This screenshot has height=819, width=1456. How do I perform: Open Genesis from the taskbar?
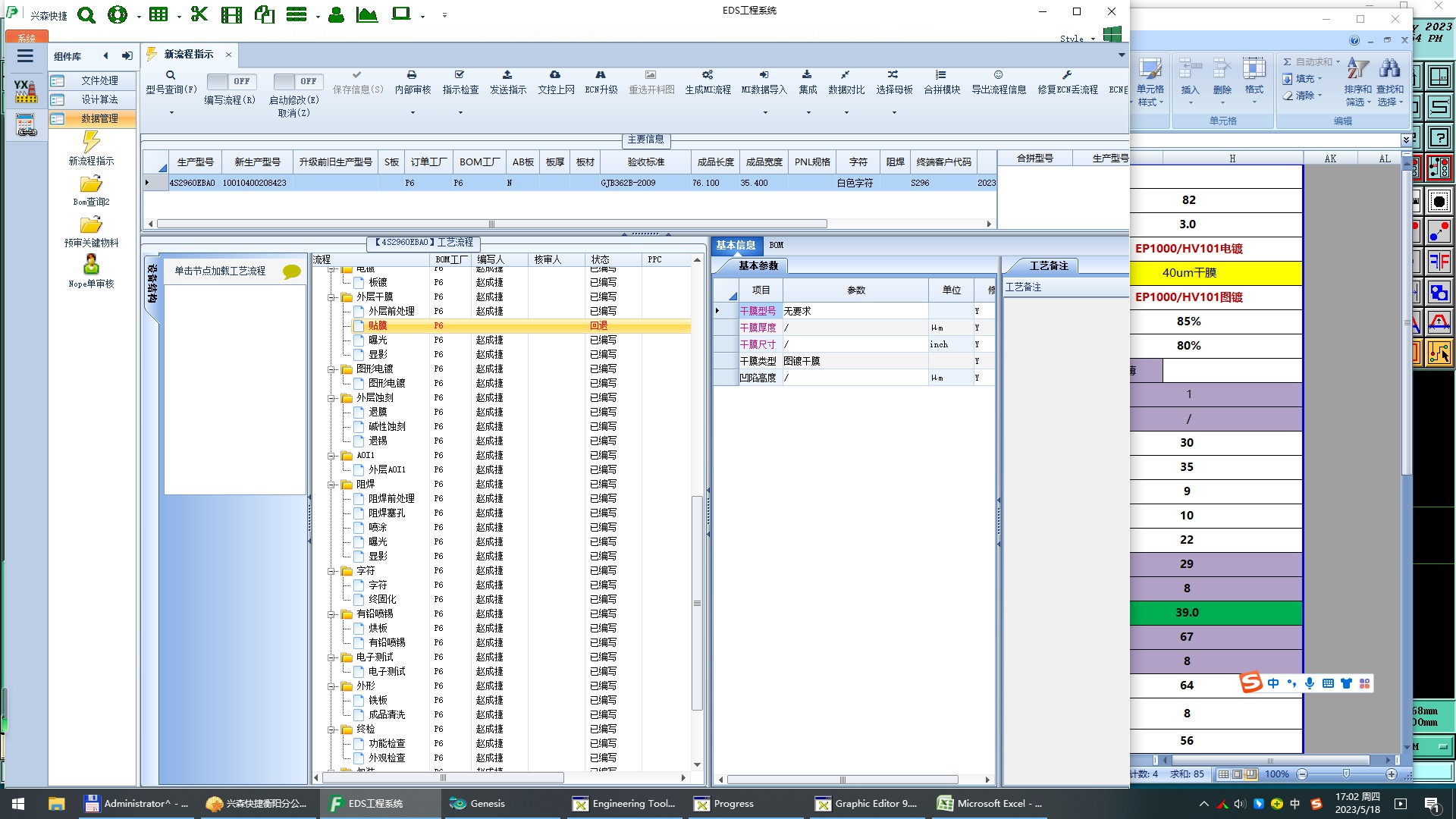coord(485,804)
